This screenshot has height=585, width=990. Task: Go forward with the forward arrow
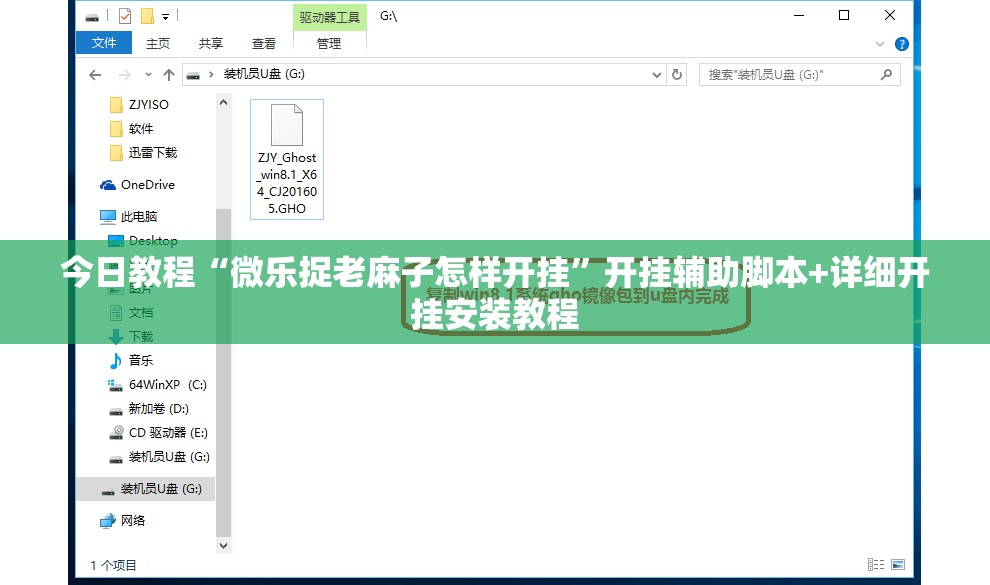click(125, 75)
